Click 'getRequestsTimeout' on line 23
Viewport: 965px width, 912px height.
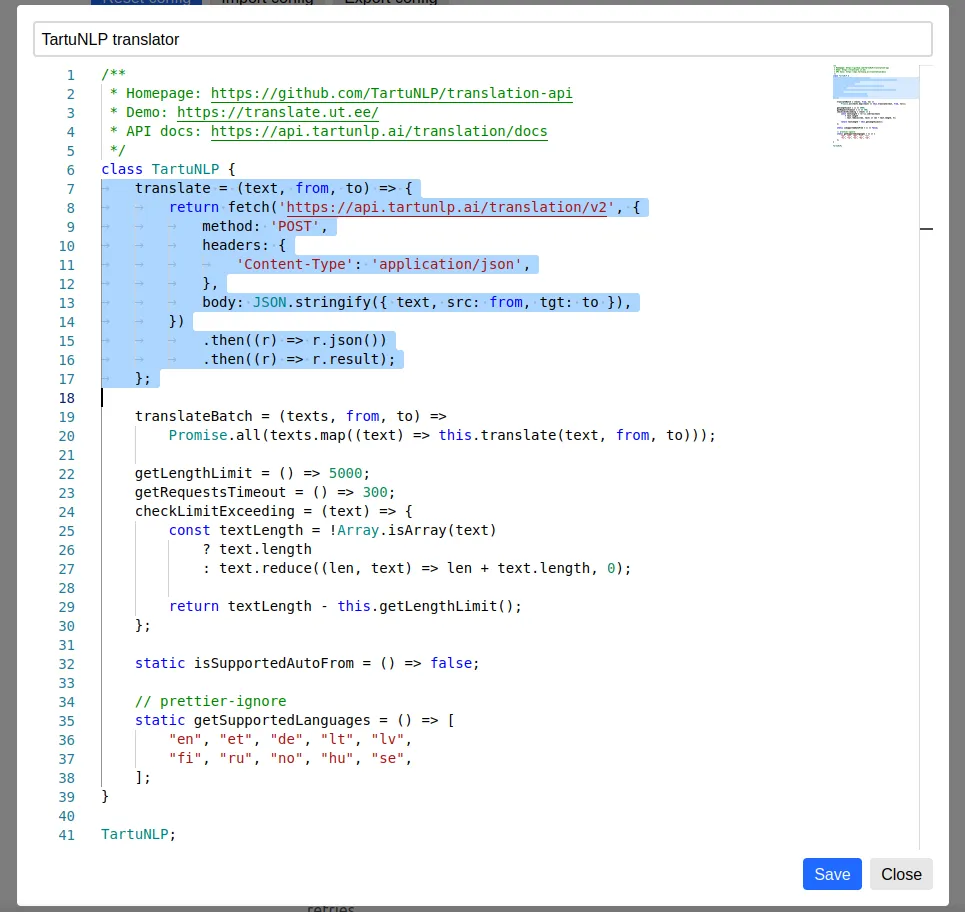tap(210, 492)
